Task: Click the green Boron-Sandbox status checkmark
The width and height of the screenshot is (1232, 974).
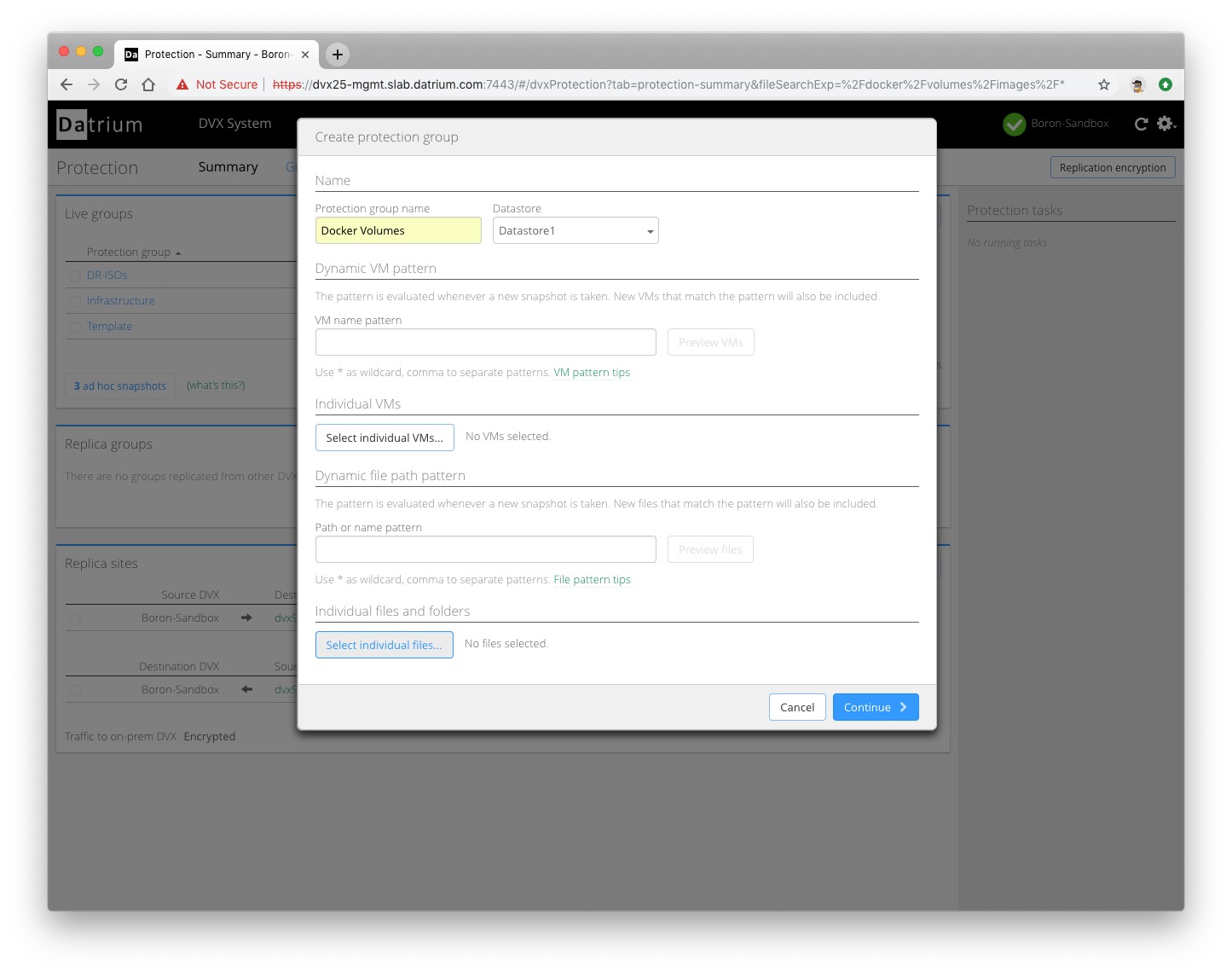Action: (1015, 125)
